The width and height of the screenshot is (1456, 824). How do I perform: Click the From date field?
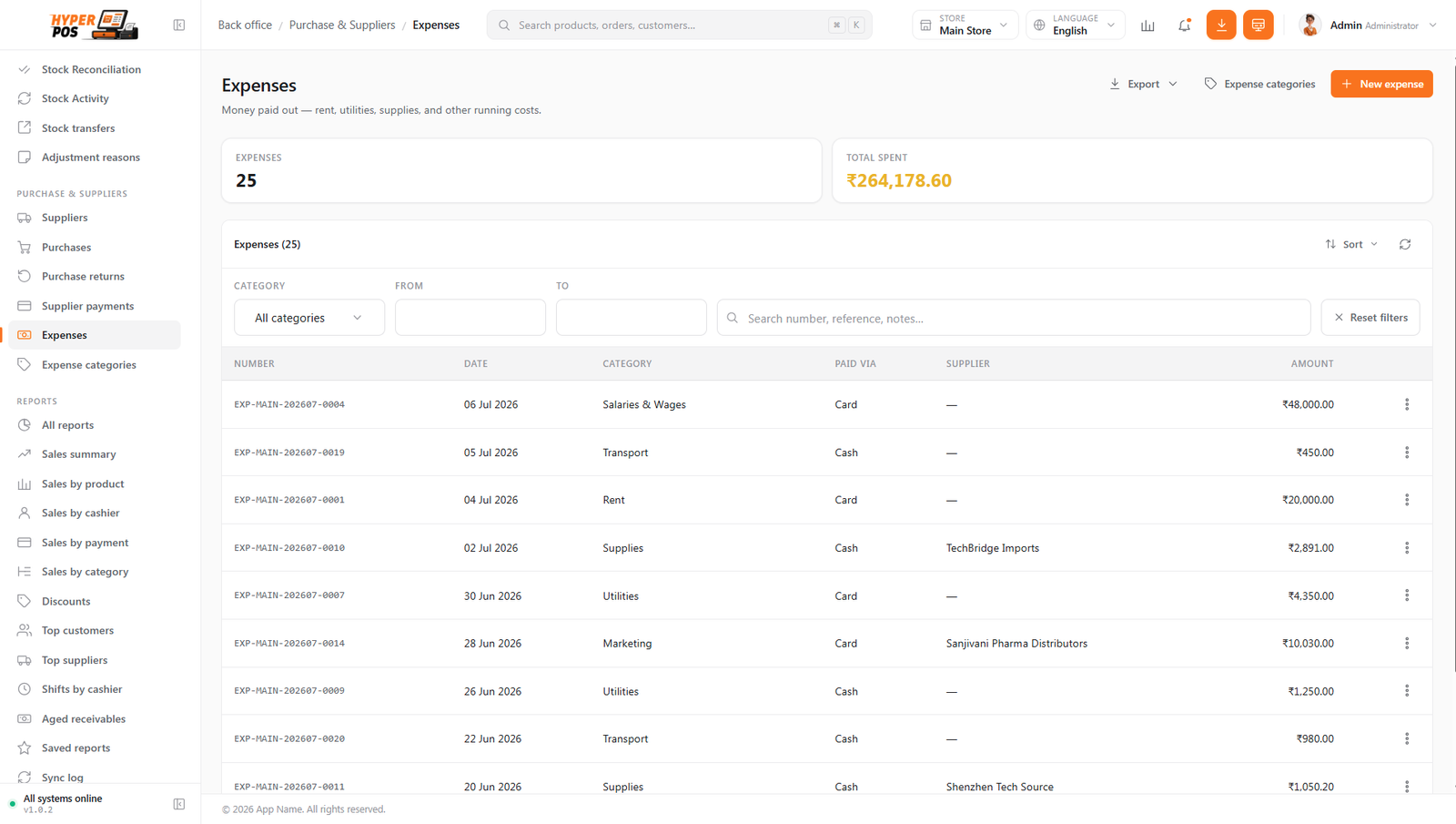click(x=470, y=318)
